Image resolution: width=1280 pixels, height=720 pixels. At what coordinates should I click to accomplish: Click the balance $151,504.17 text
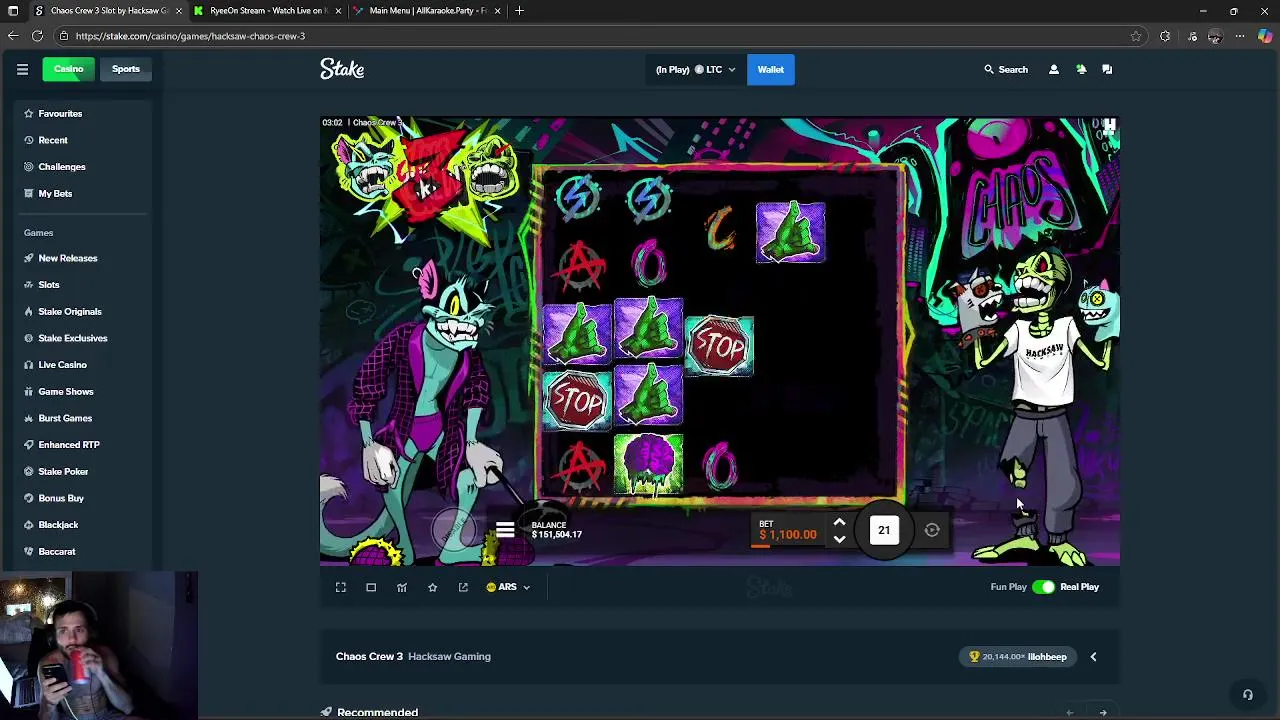point(557,535)
